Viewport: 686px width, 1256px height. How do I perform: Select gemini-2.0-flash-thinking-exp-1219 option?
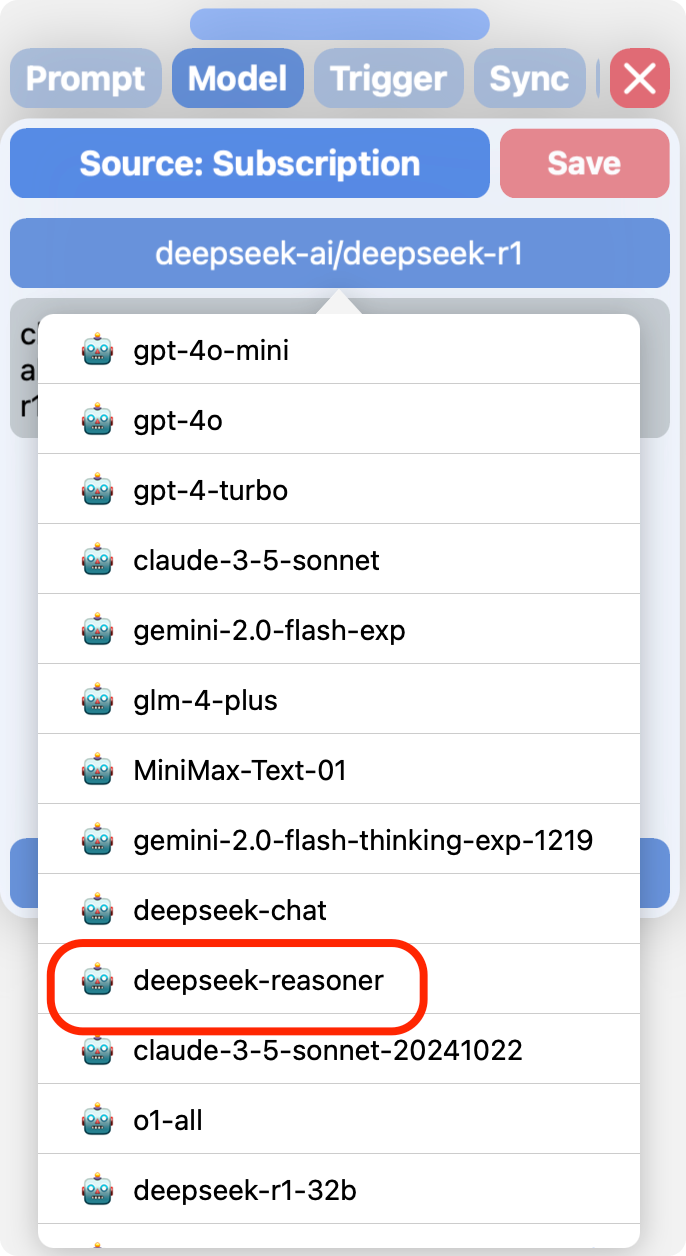(339, 840)
